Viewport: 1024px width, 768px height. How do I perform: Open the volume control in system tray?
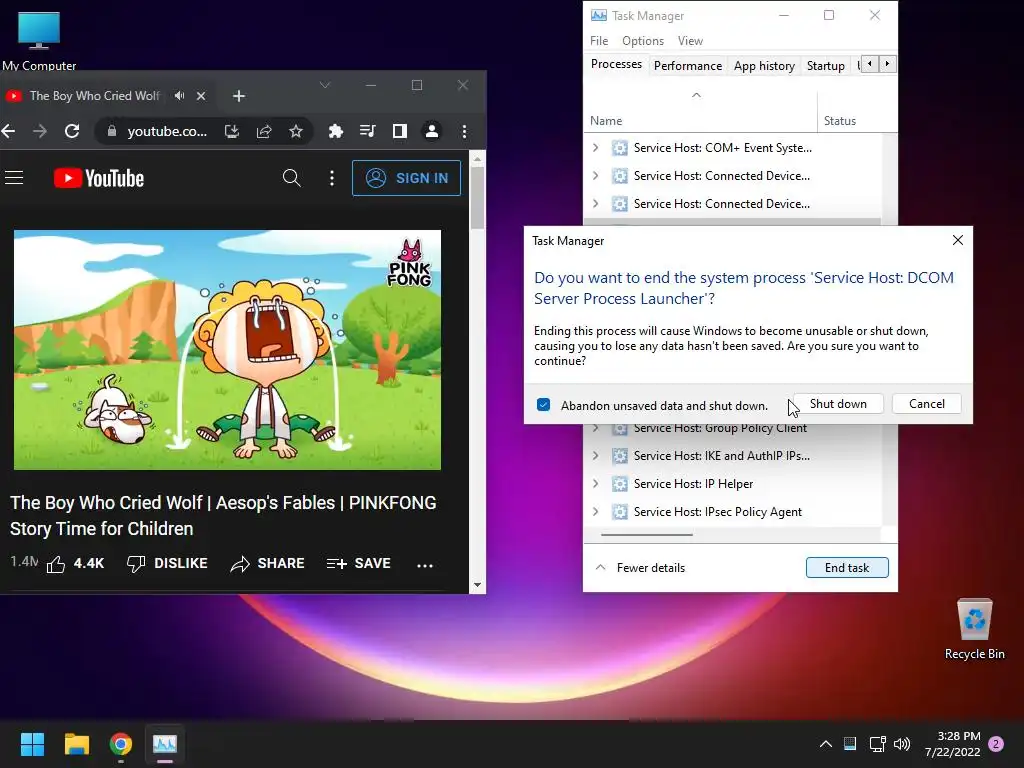(x=902, y=744)
